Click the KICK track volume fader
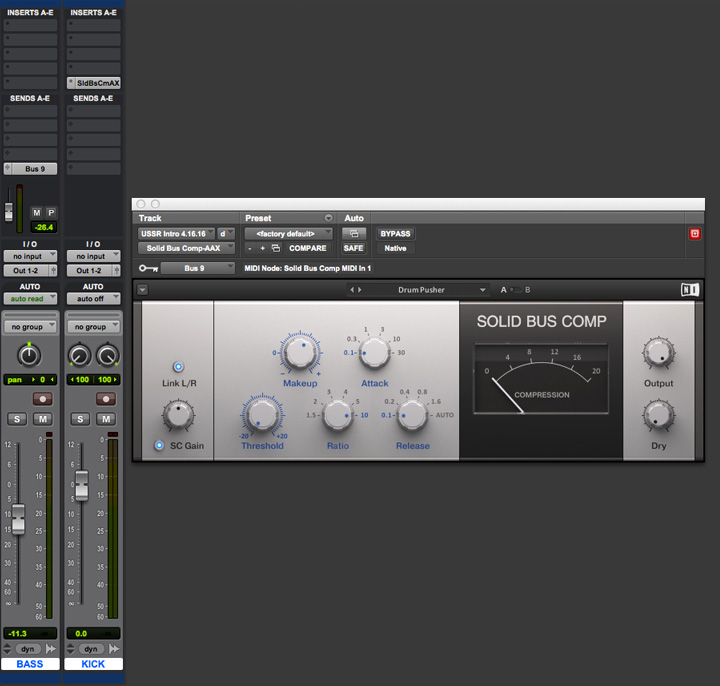 coord(82,485)
